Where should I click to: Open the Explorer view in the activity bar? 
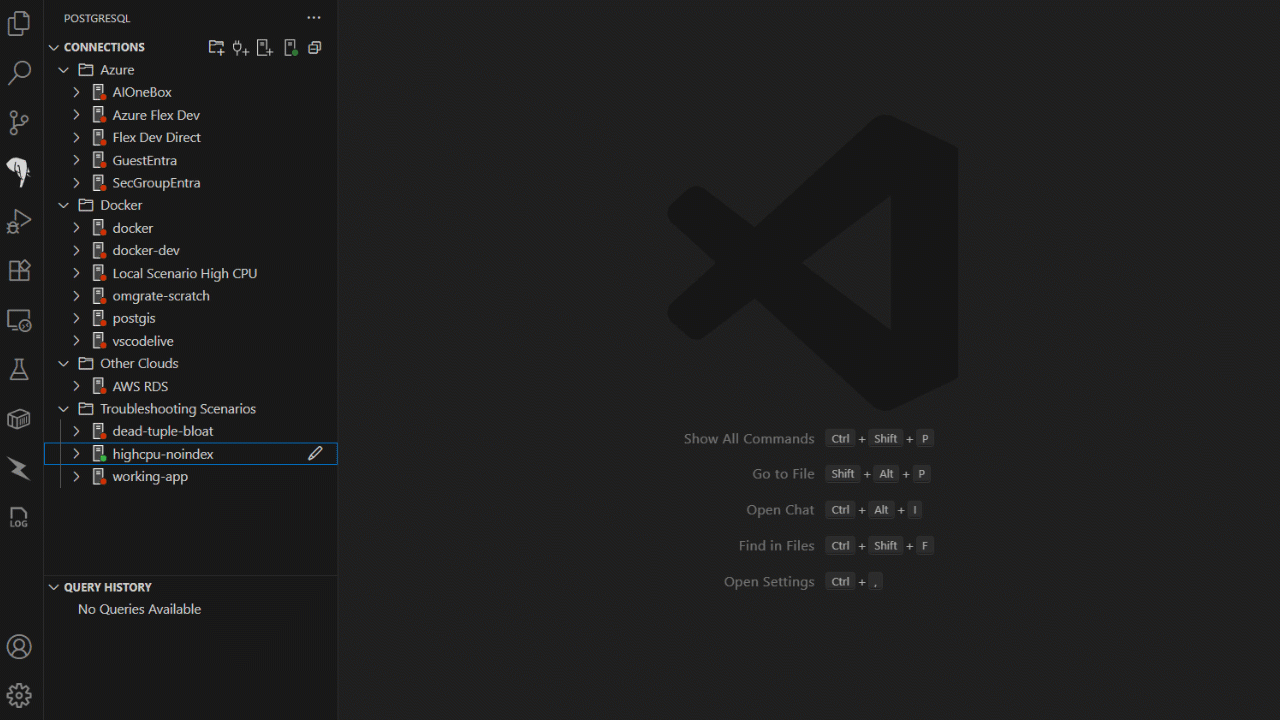tap(19, 24)
